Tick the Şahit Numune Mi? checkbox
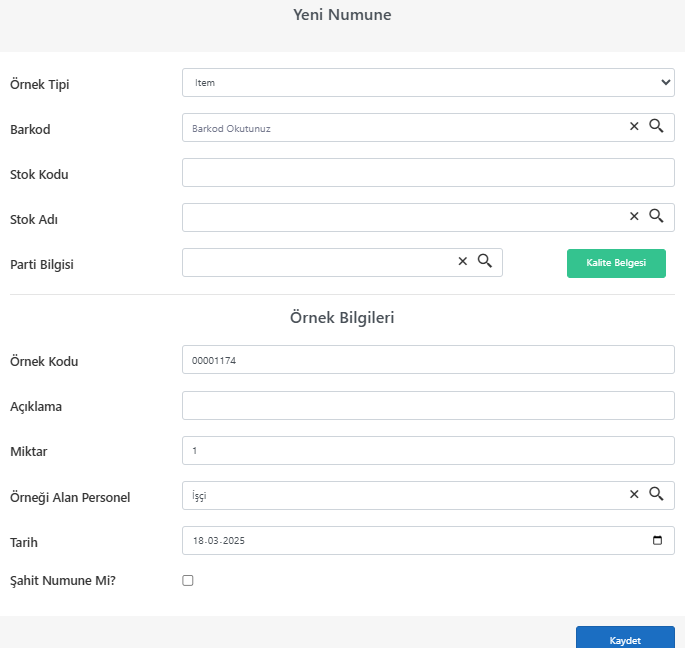This screenshot has width=685, height=666. pos(188,580)
